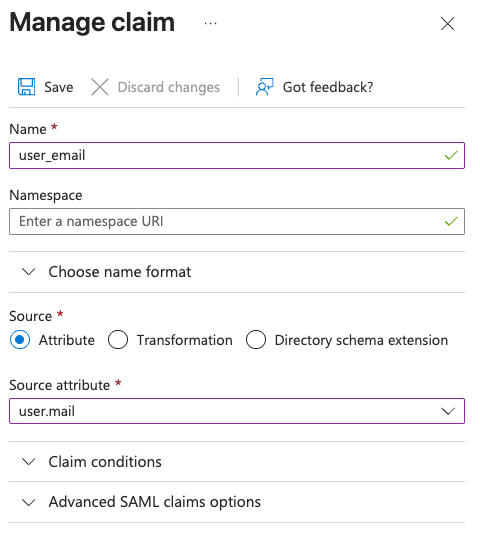Click the chevron beside Claim conditions
Screen dimensions: 480x548
tap(28, 462)
